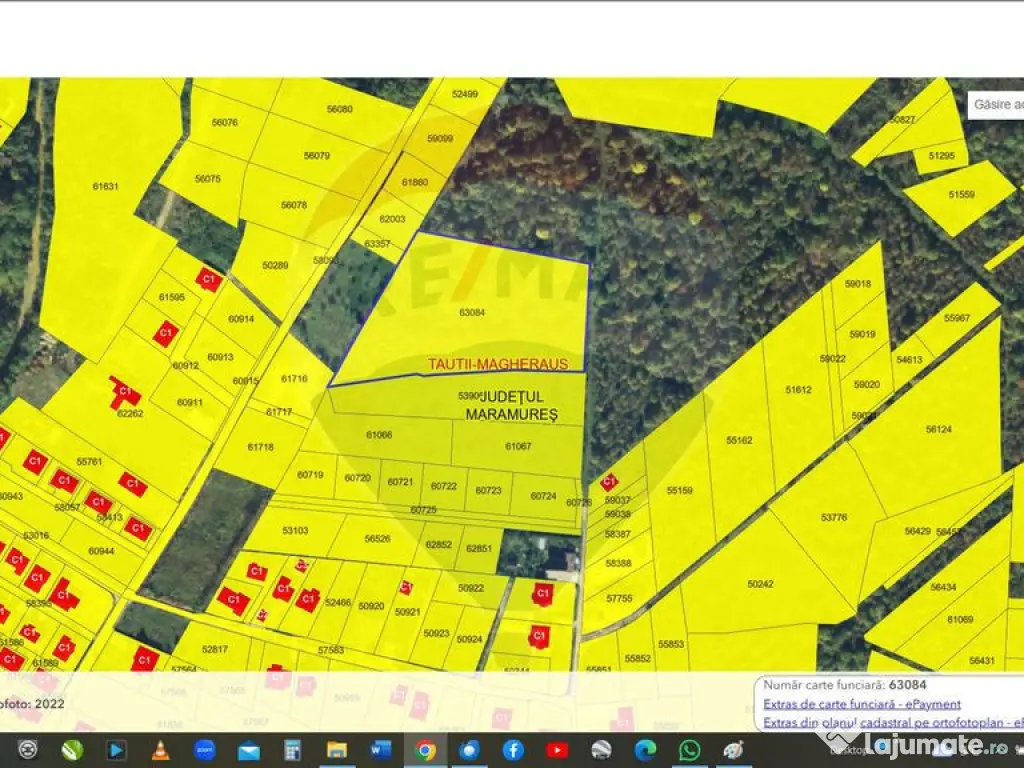Open Zoom from the taskbar
1024x768 pixels.
[x=204, y=750]
